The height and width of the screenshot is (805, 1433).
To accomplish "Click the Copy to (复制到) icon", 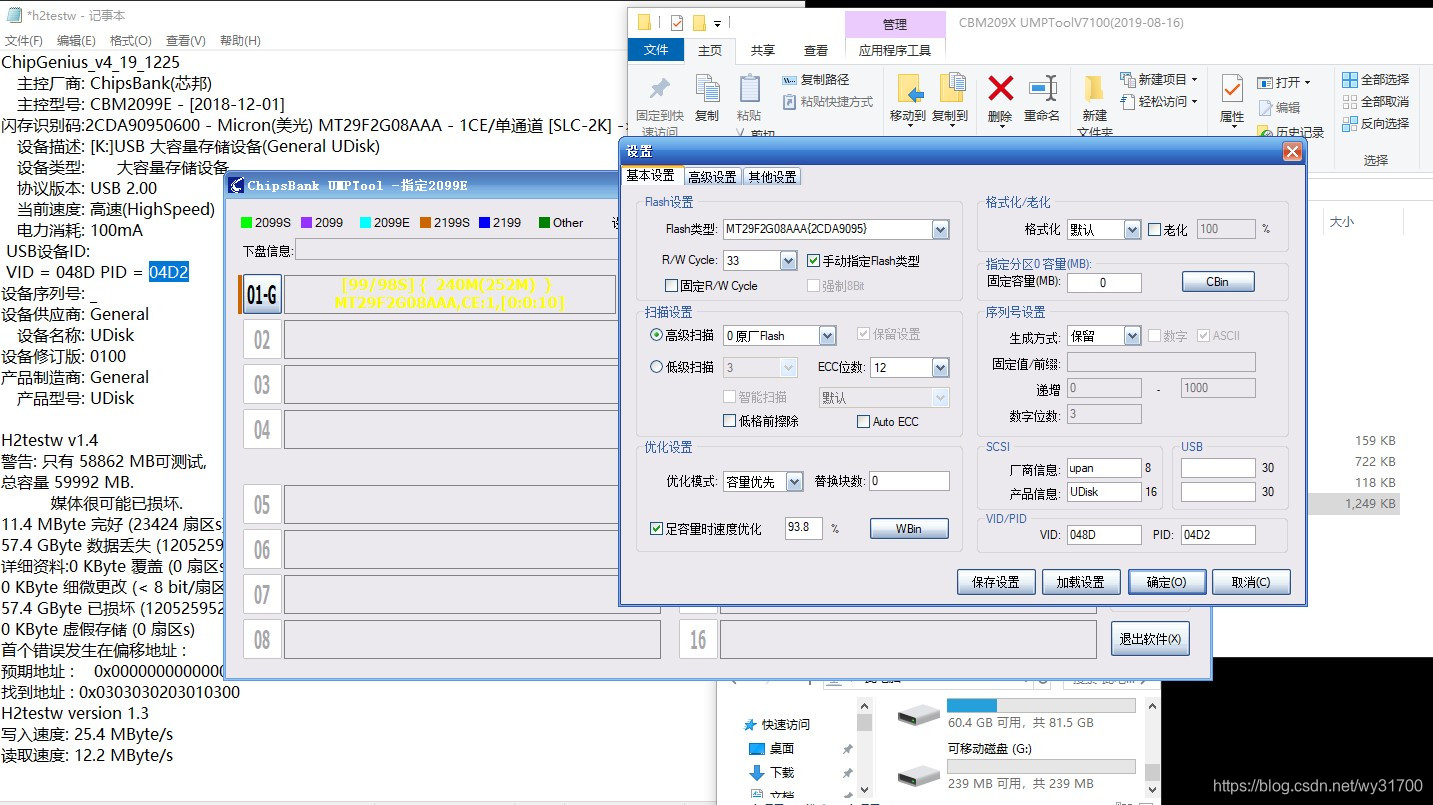I will coord(950,88).
